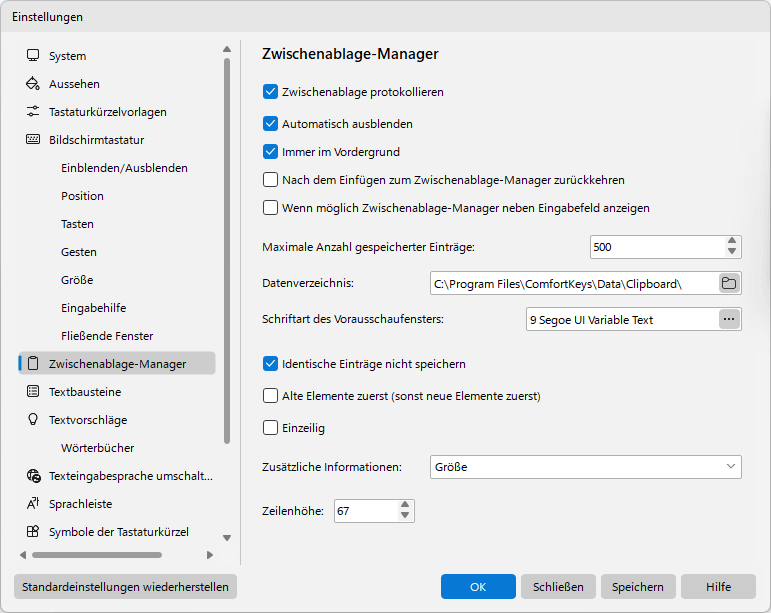Select Zwischenablage-Manager in sidebar

[117, 363]
